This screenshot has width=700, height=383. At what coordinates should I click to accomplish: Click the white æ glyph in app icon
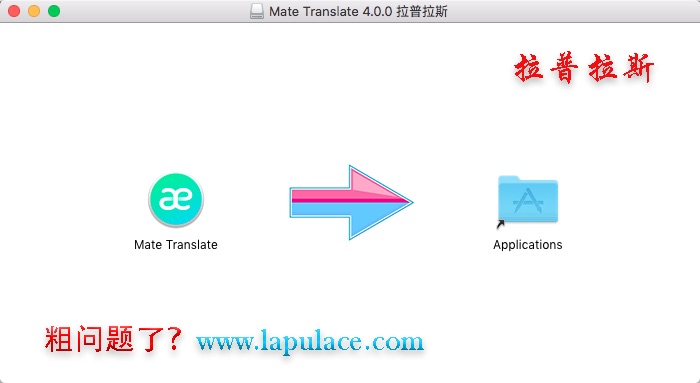(176, 199)
